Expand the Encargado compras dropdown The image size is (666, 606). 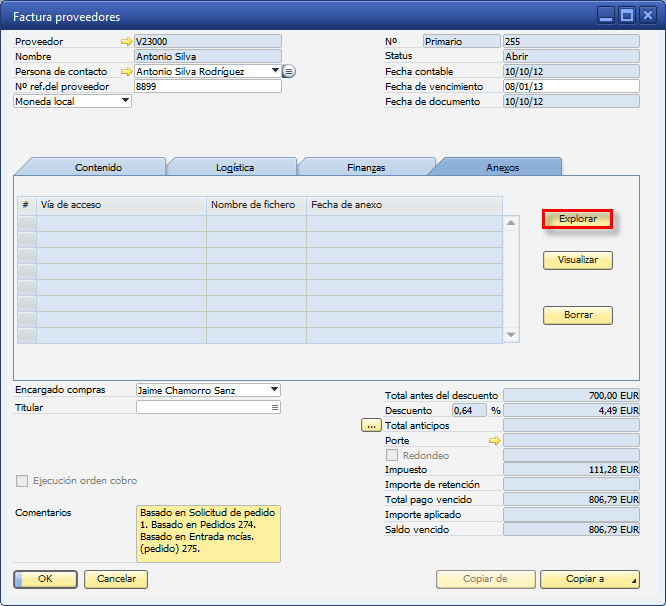(x=274, y=390)
